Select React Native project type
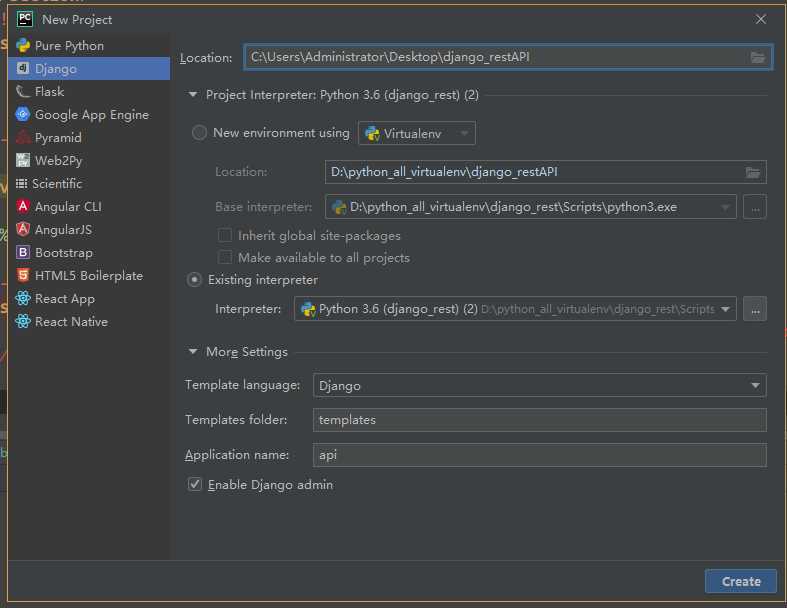This screenshot has width=787, height=608. (89, 321)
